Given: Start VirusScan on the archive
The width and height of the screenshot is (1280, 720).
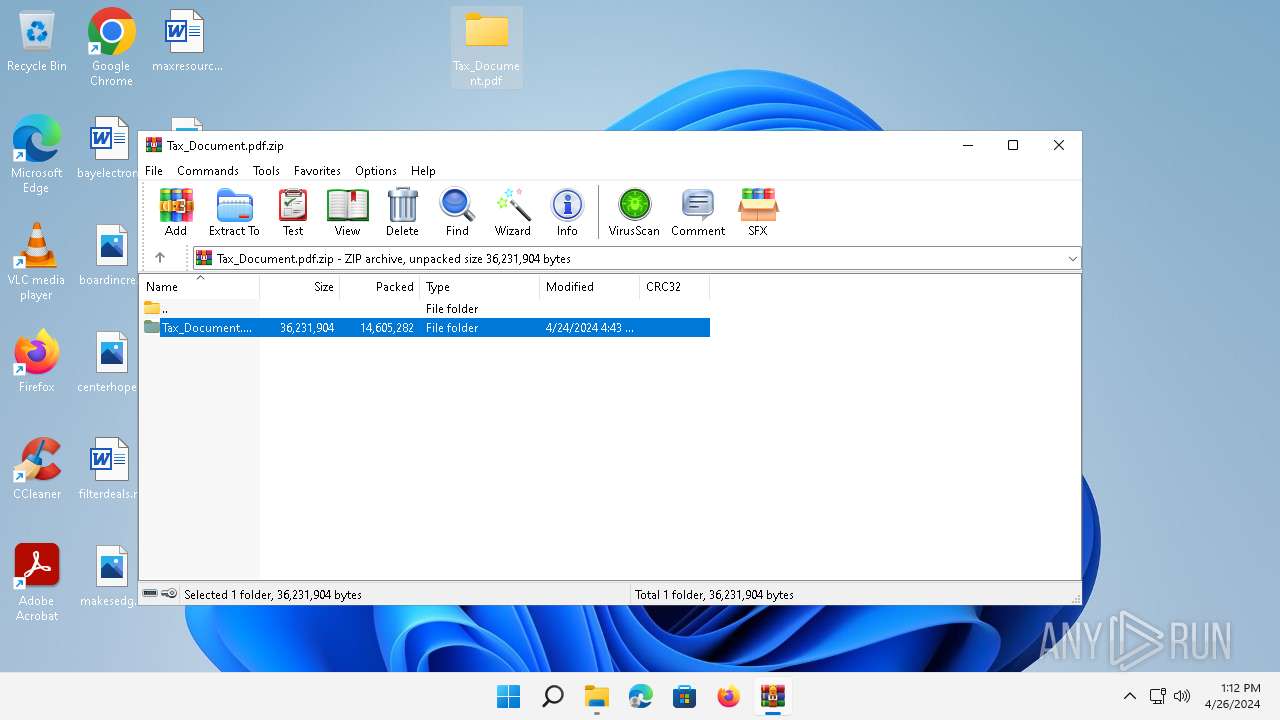Looking at the screenshot, I should point(634,212).
